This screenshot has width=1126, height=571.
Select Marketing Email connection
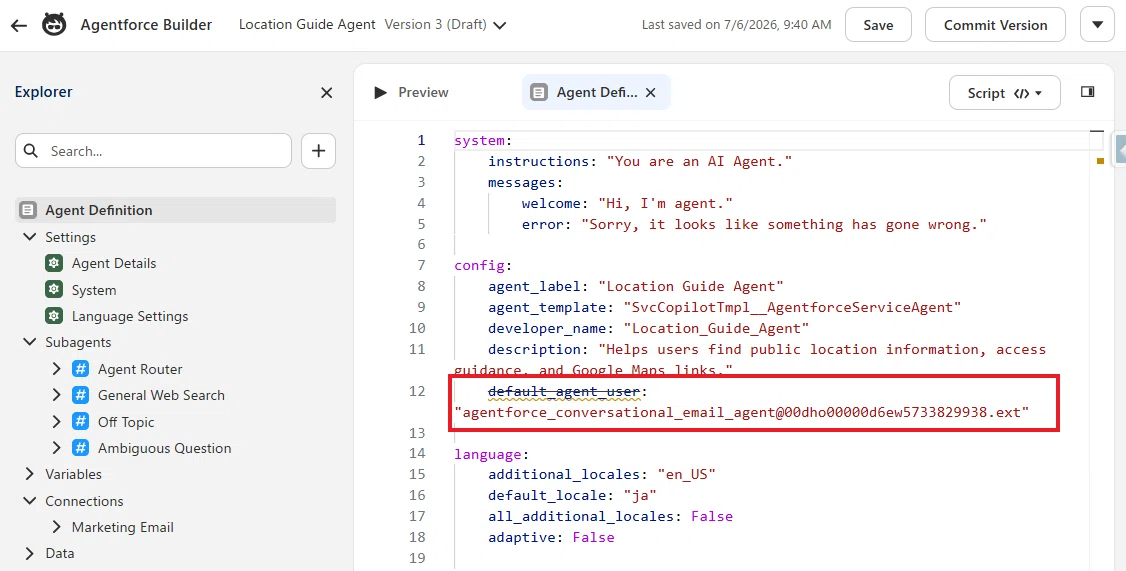pyautogui.click(x=123, y=527)
